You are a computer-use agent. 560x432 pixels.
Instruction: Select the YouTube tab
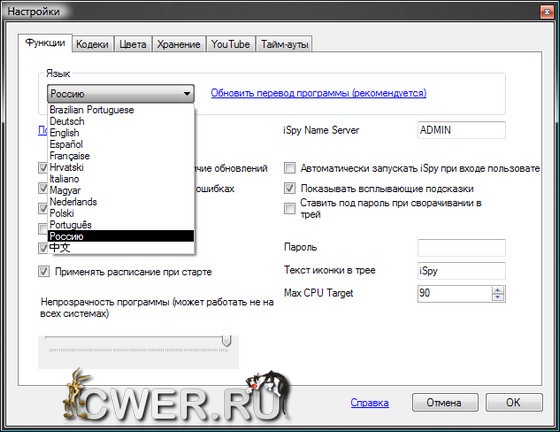[230, 44]
